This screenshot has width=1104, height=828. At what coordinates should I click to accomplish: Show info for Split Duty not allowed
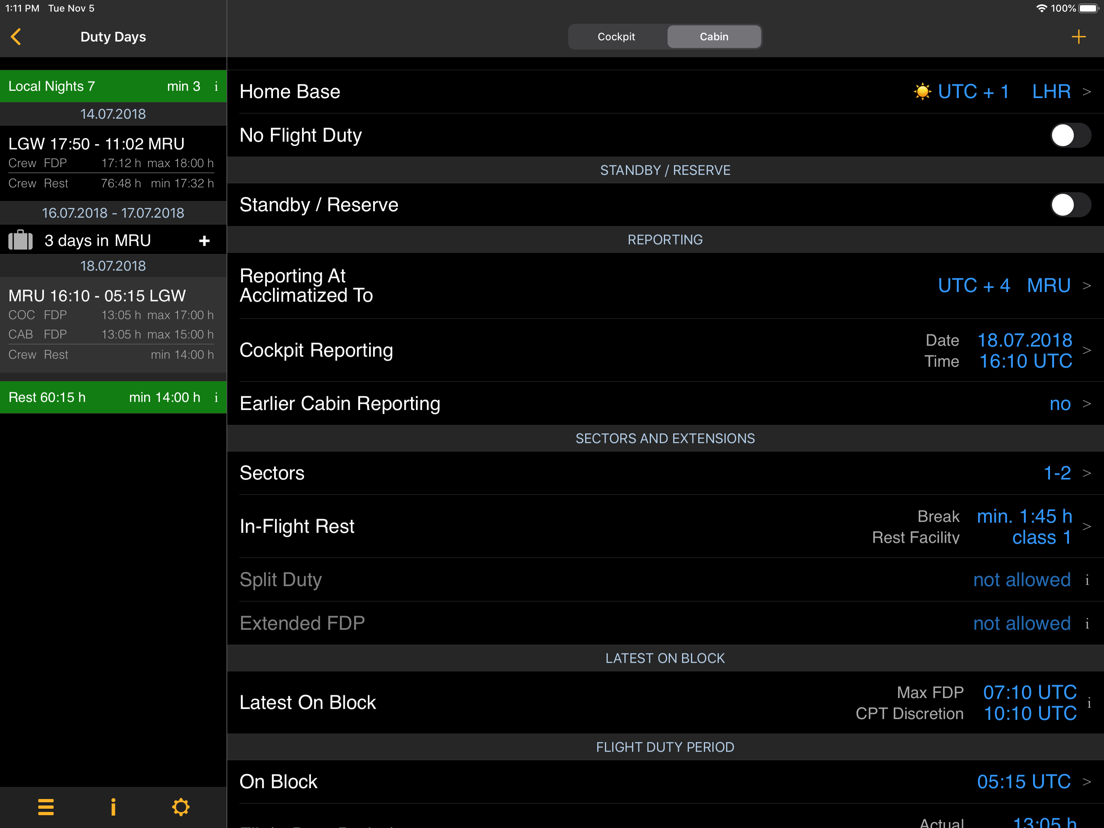1087,580
